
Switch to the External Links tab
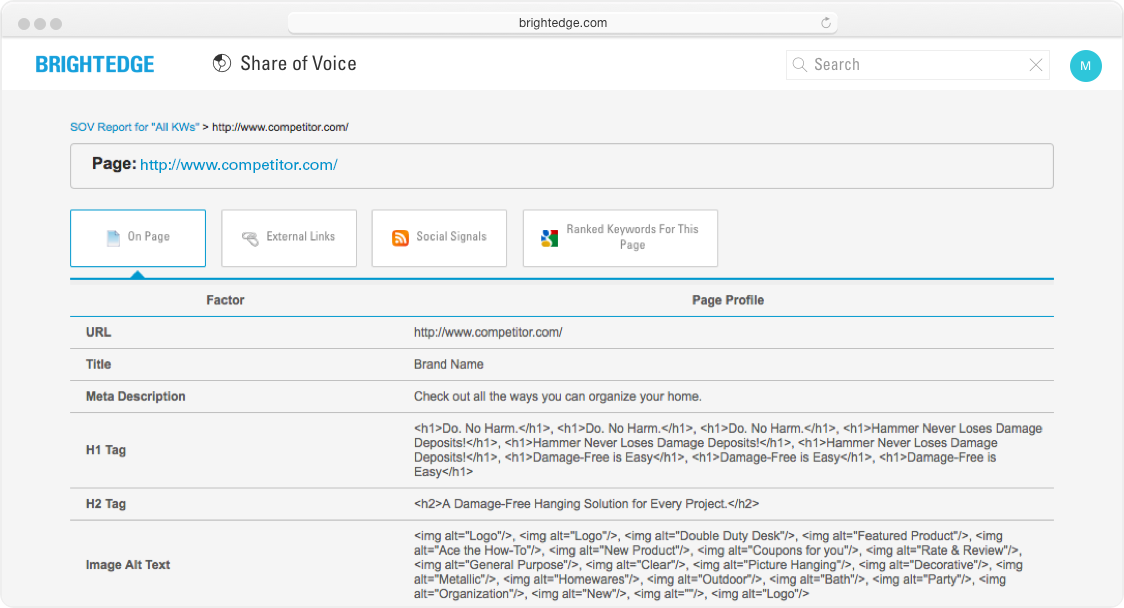(x=289, y=238)
